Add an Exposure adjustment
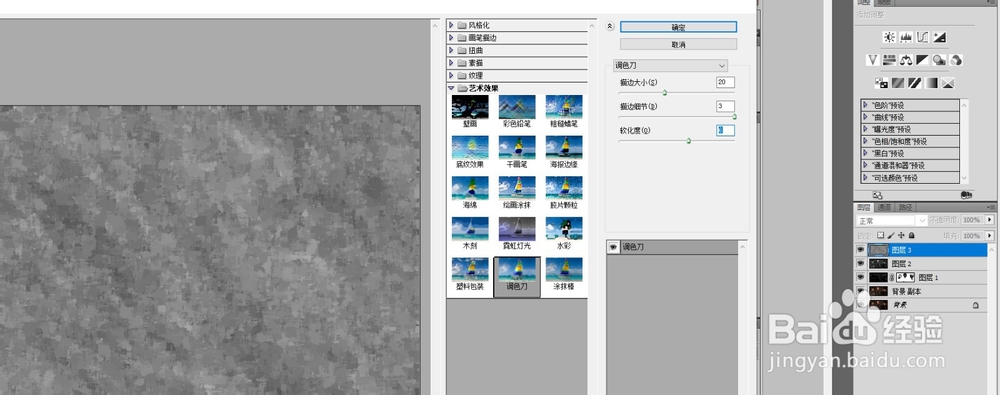This screenshot has height=395, width=1000. pos(940,38)
